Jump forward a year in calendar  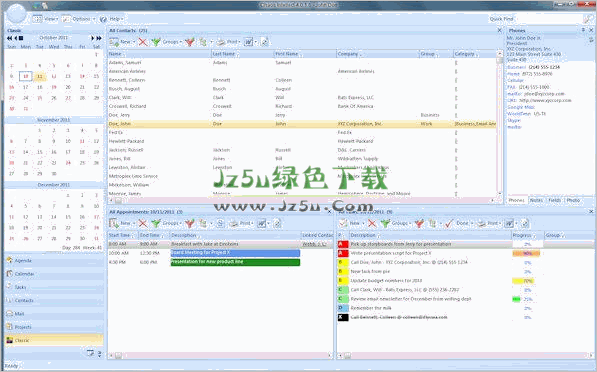click(99, 38)
